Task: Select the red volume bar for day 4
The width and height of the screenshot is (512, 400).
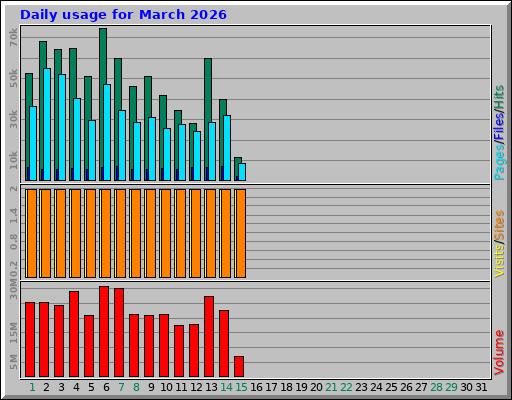Action: coord(74,334)
